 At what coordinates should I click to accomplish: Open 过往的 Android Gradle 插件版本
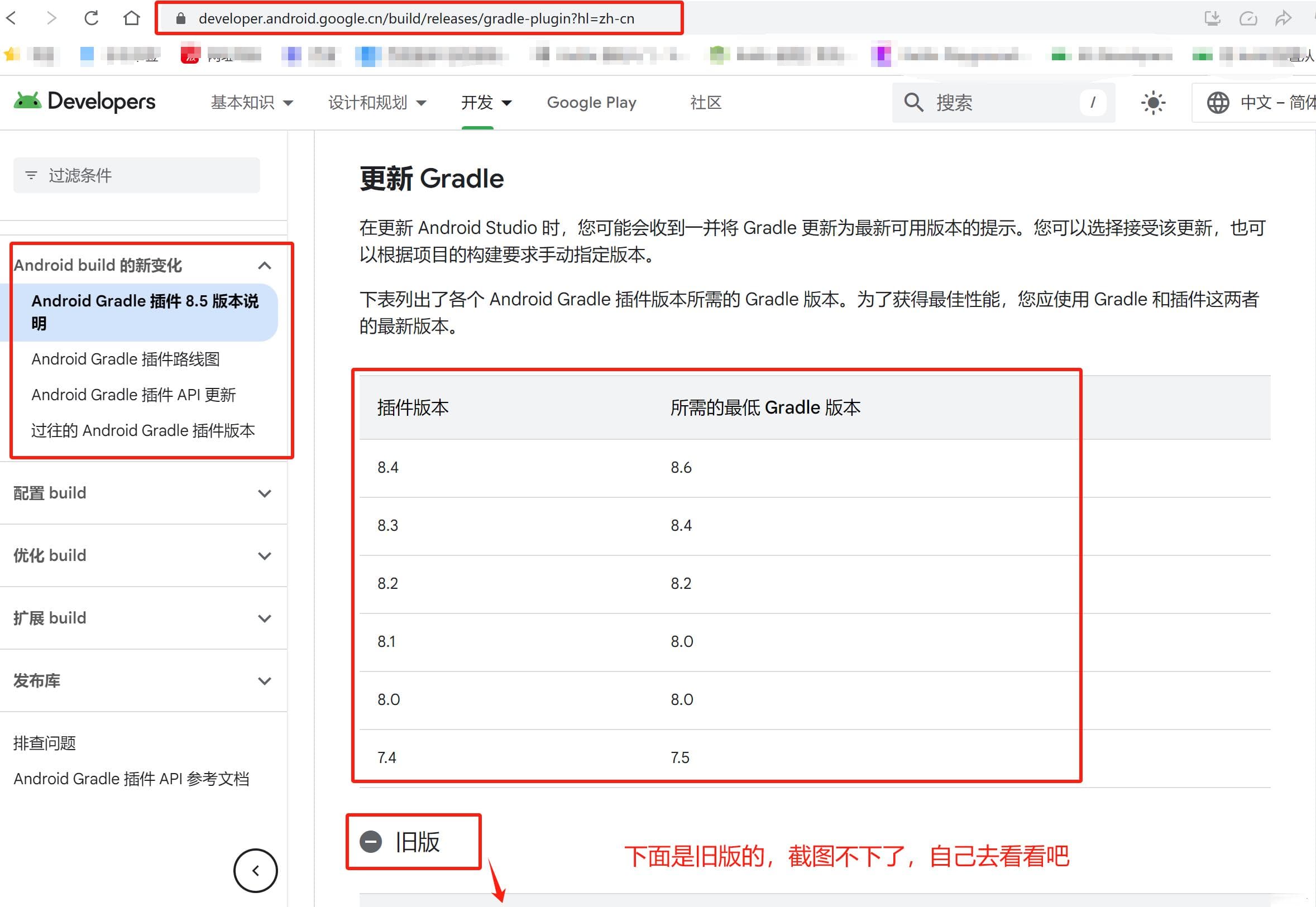tap(143, 430)
